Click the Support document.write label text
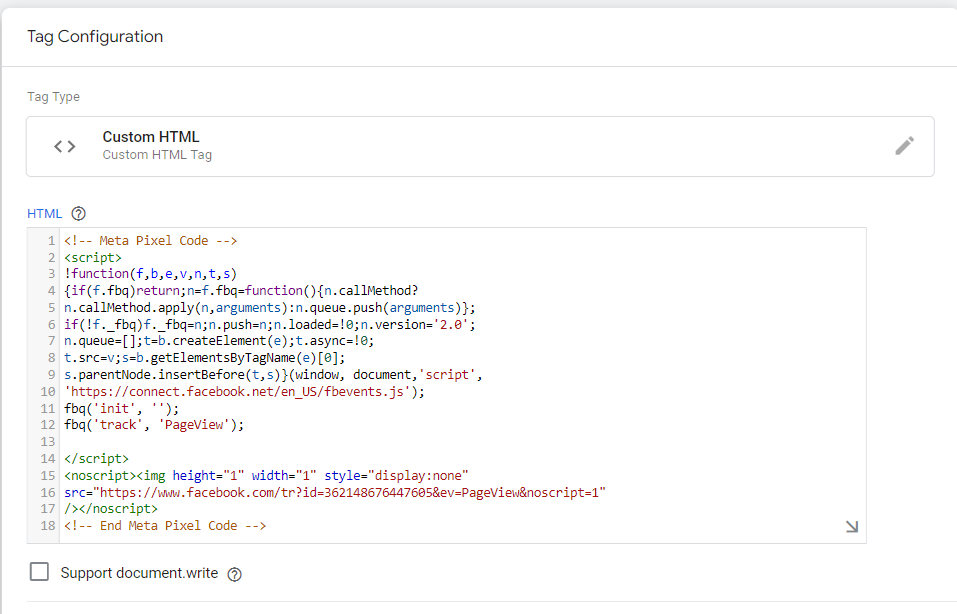 [x=139, y=573]
